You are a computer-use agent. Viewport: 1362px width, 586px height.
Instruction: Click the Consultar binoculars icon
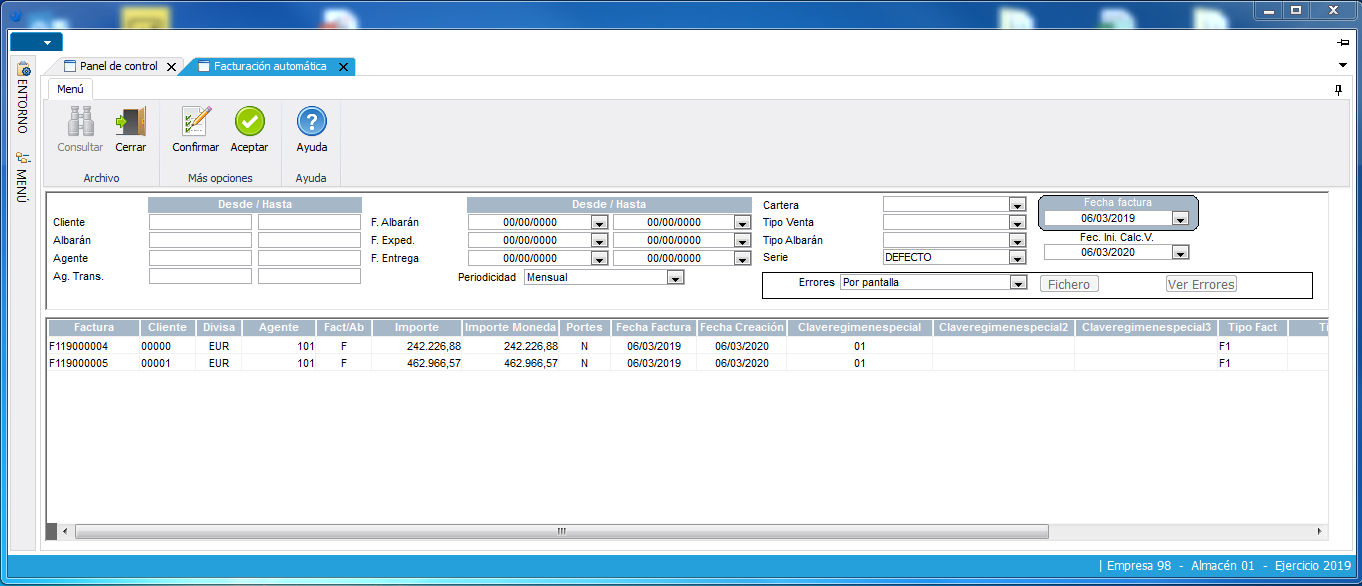click(80, 122)
